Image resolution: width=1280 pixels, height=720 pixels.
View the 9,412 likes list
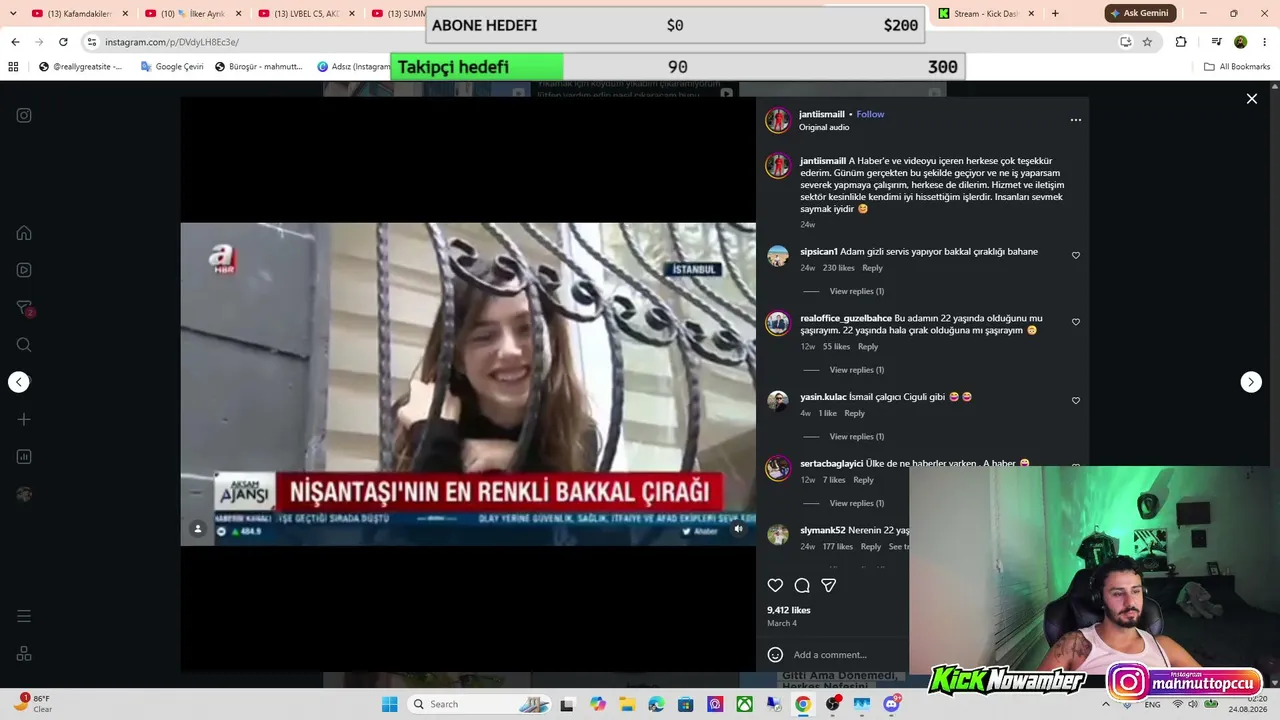[789, 610]
